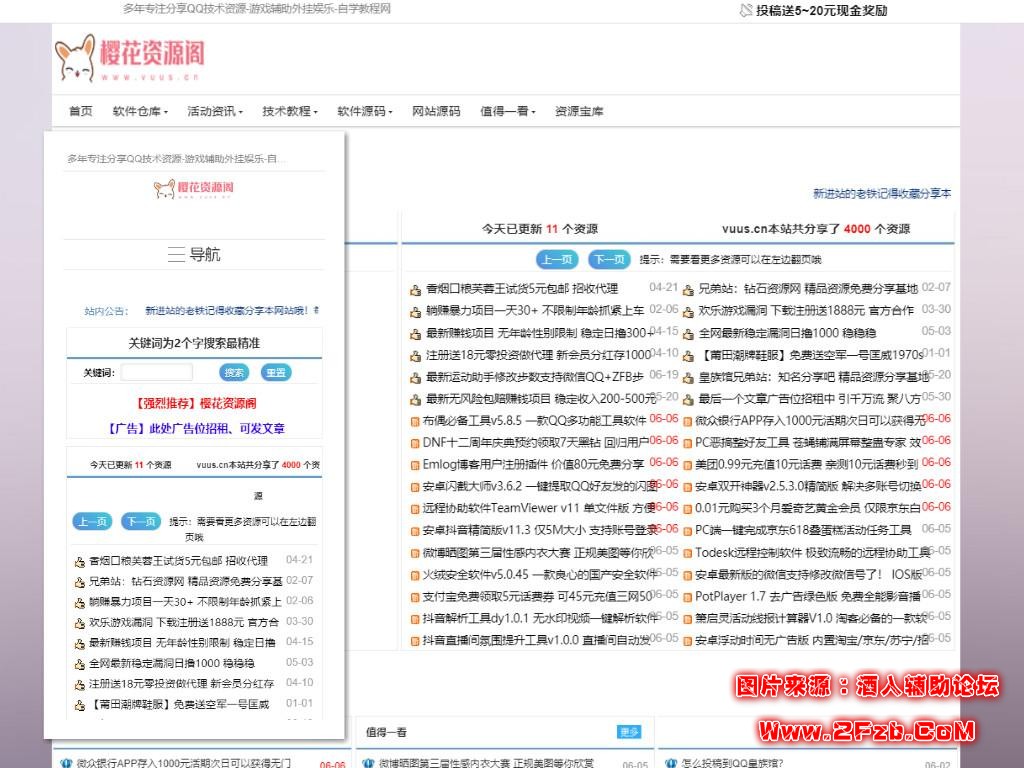Click the orange icon beside 美团0.99元充值10元话费
The height and width of the screenshot is (768, 1024).
pos(687,465)
